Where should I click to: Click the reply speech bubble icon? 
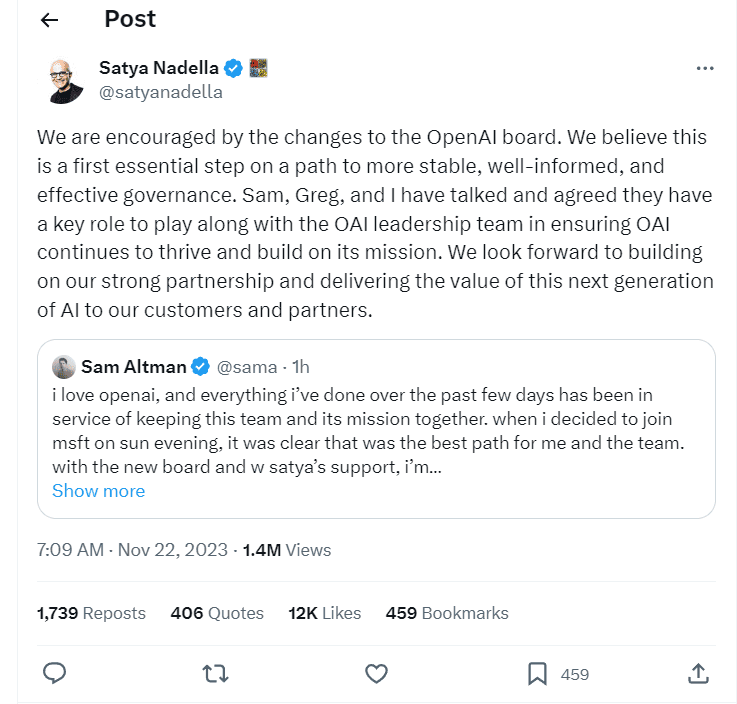pos(55,673)
